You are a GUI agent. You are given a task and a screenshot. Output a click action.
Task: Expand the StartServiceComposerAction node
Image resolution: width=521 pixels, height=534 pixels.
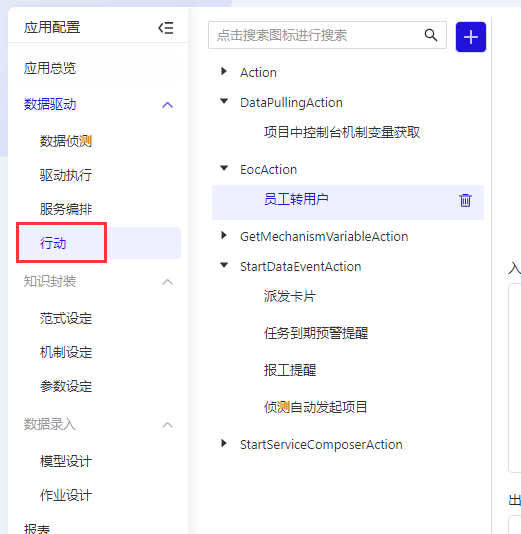click(x=224, y=443)
